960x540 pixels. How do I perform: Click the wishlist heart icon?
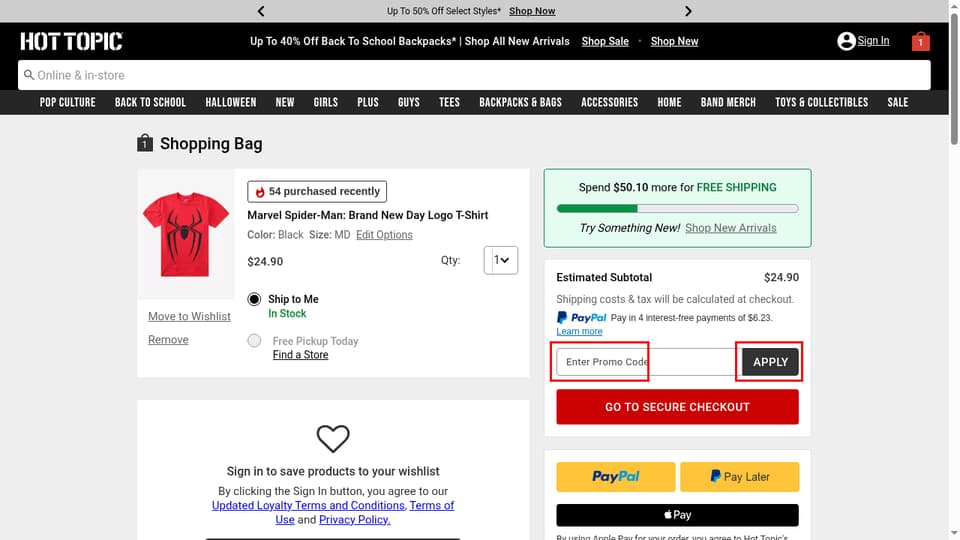(x=333, y=438)
